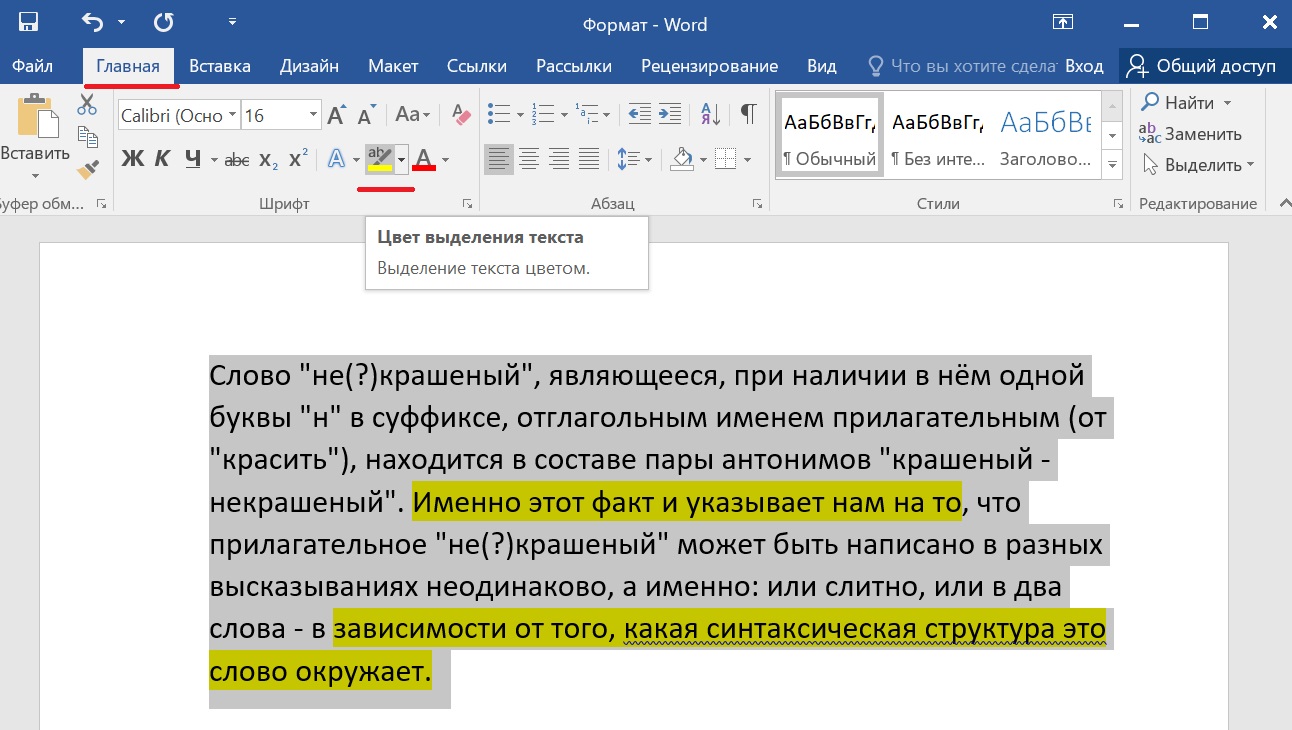This screenshot has width=1292, height=730.
Task: Click the Format Painter brush icon
Action: point(87,168)
